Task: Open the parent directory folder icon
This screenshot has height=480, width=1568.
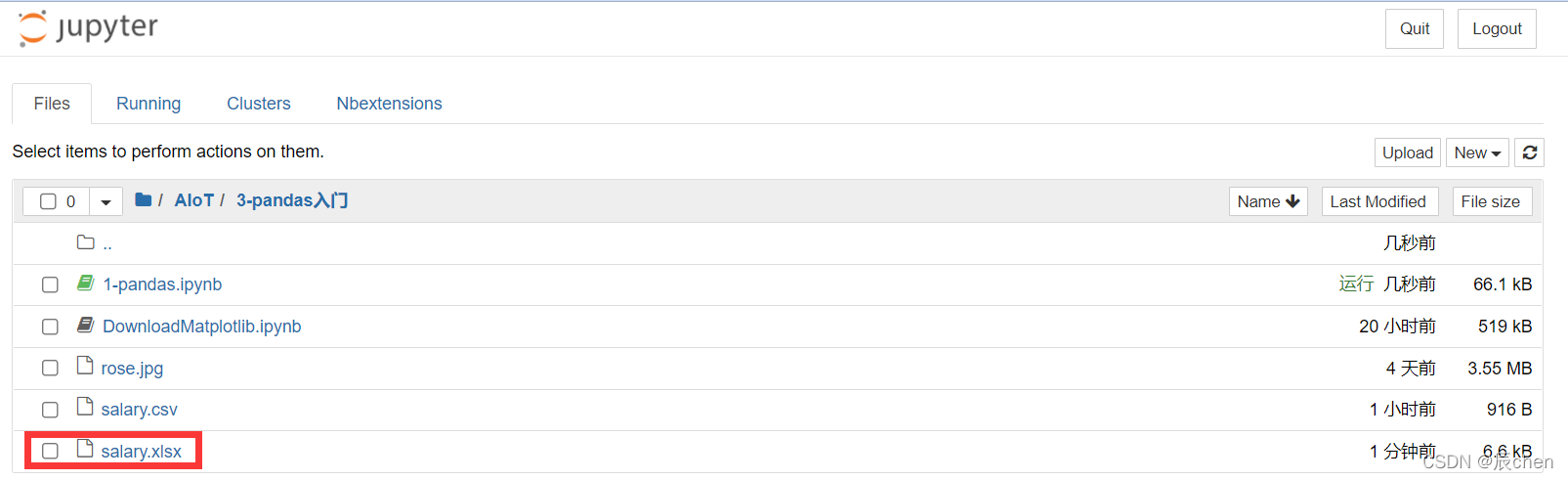Action: [x=86, y=242]
